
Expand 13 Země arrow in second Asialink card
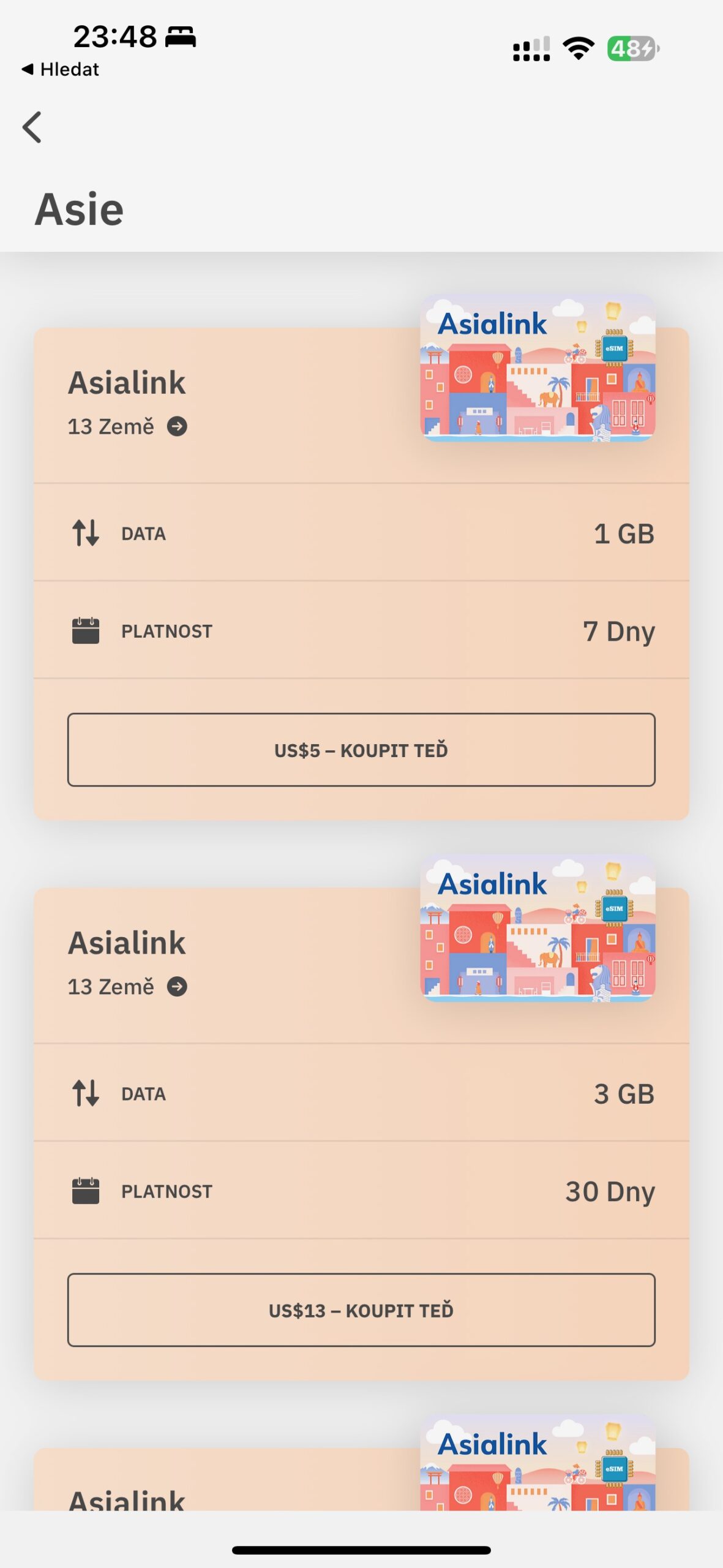pyautogui.click(x=177, y=987)
